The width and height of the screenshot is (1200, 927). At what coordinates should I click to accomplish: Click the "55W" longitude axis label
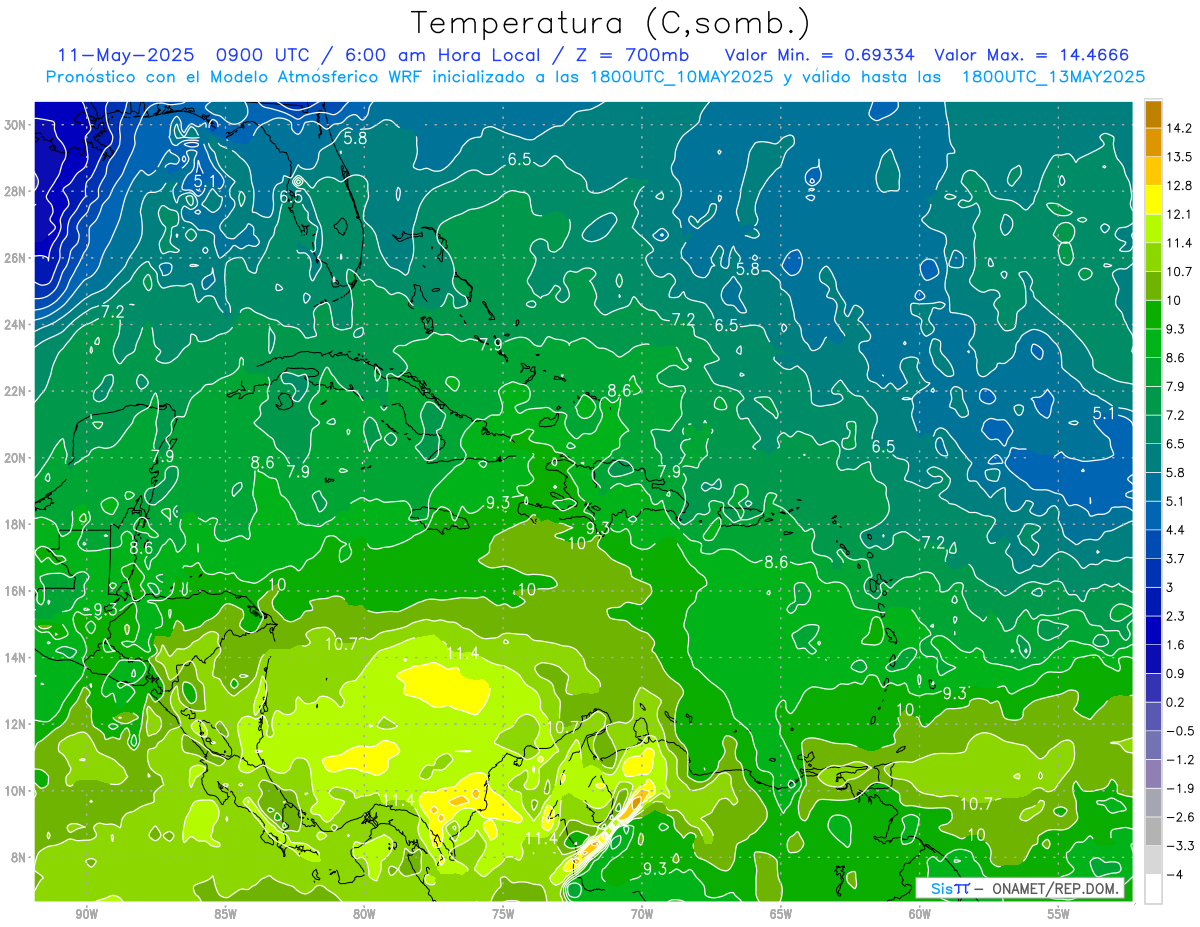(1059, 914)
